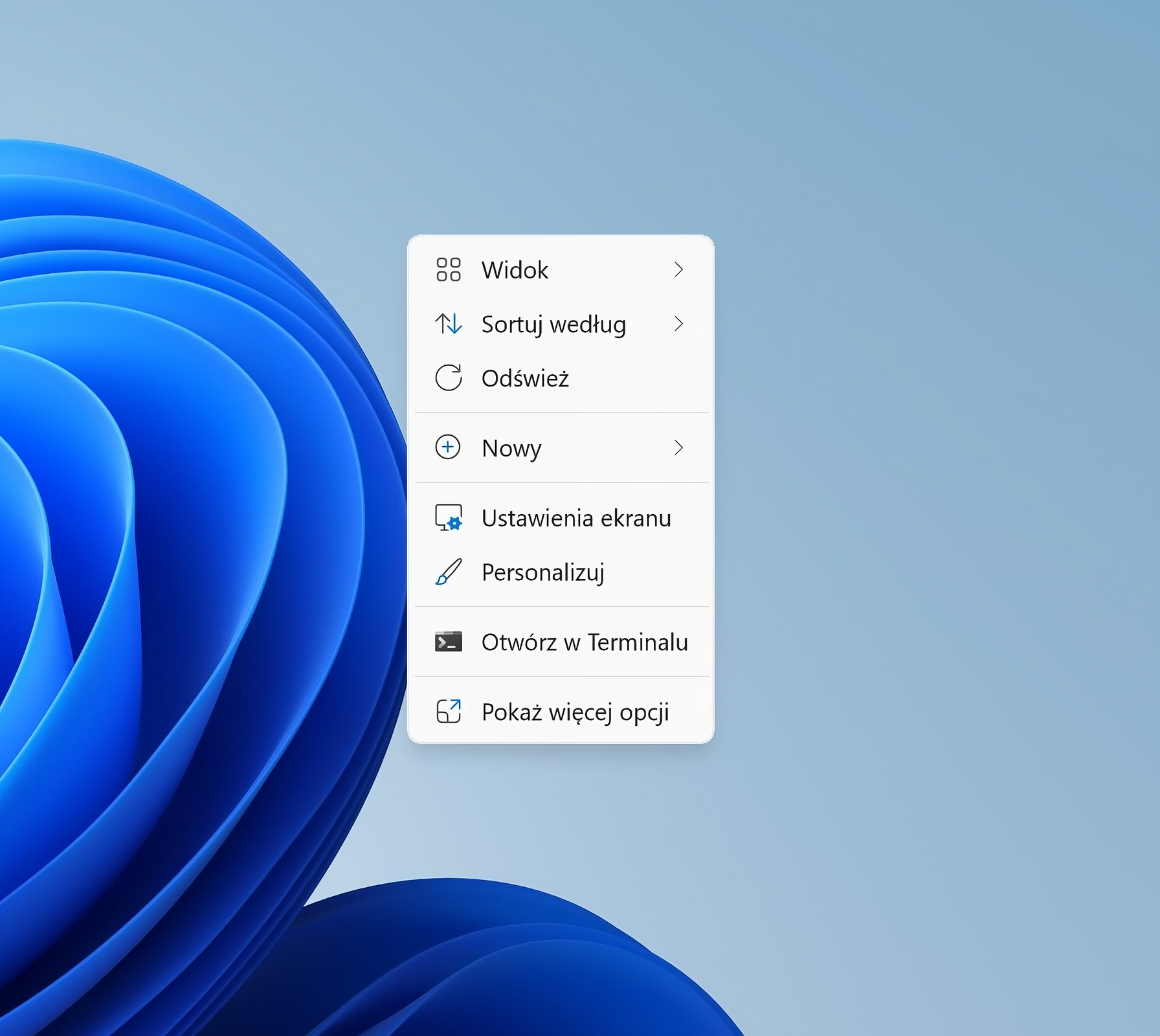This screenshot has height=1036, width=1160.
Task: Open Ustawienia ekranu
Action: pos(575,518)
